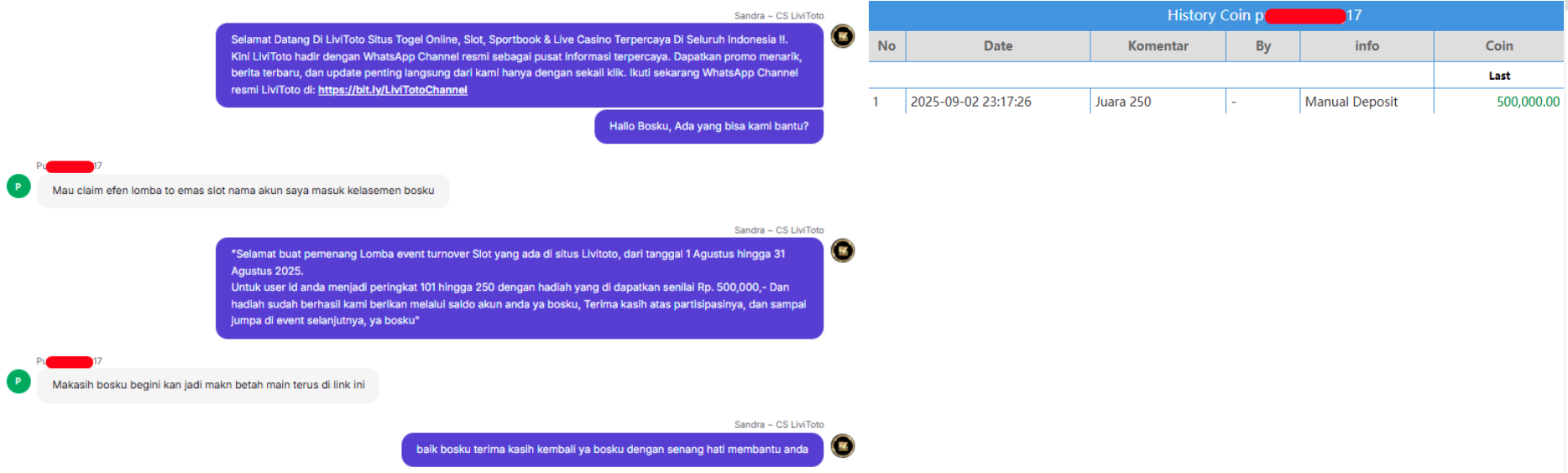The image size is (1568, 473).
Task: Click the 'History Coin' title bar
Action: coord(1216,15)
